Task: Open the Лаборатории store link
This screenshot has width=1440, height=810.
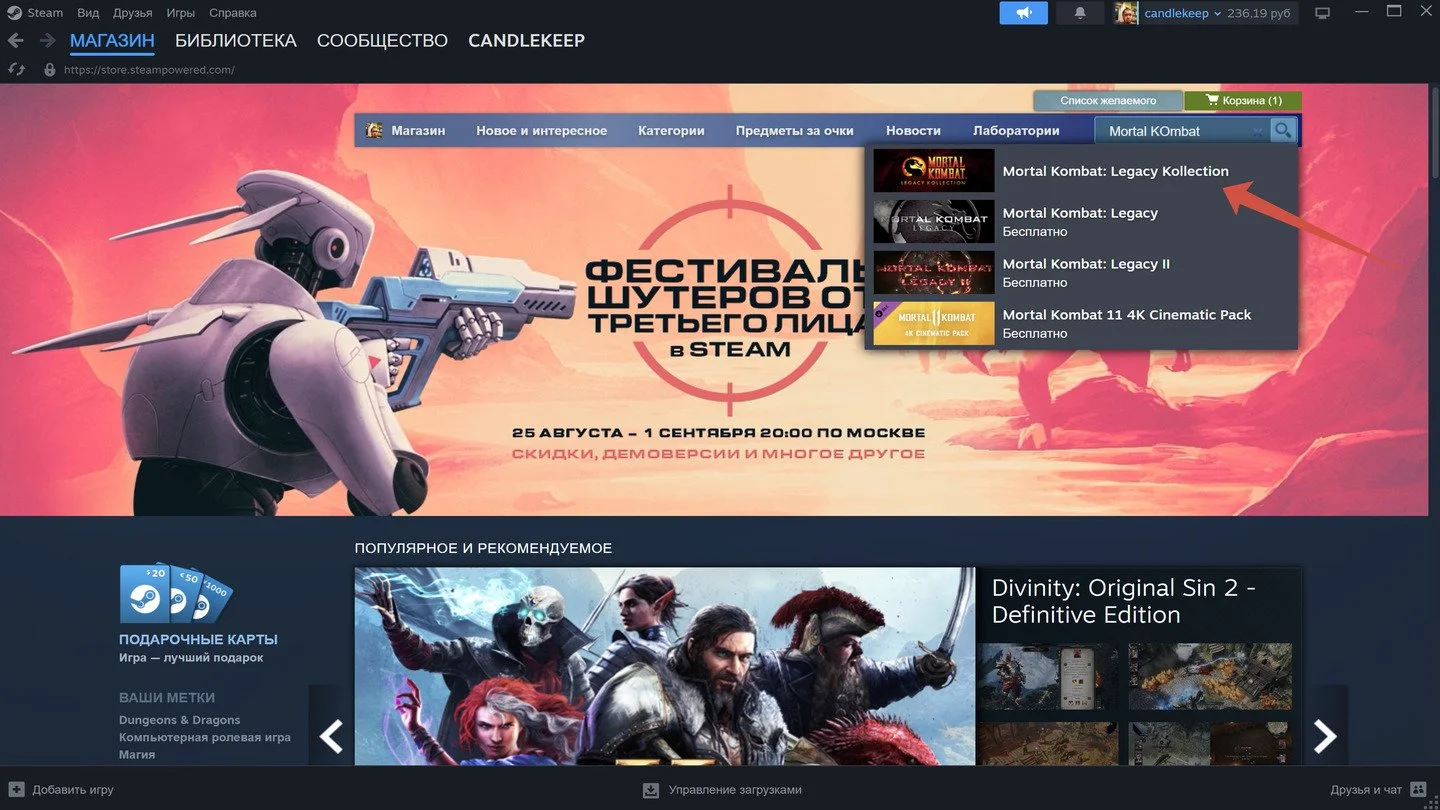Action: pyautogui.click(x=1016, y=130)
